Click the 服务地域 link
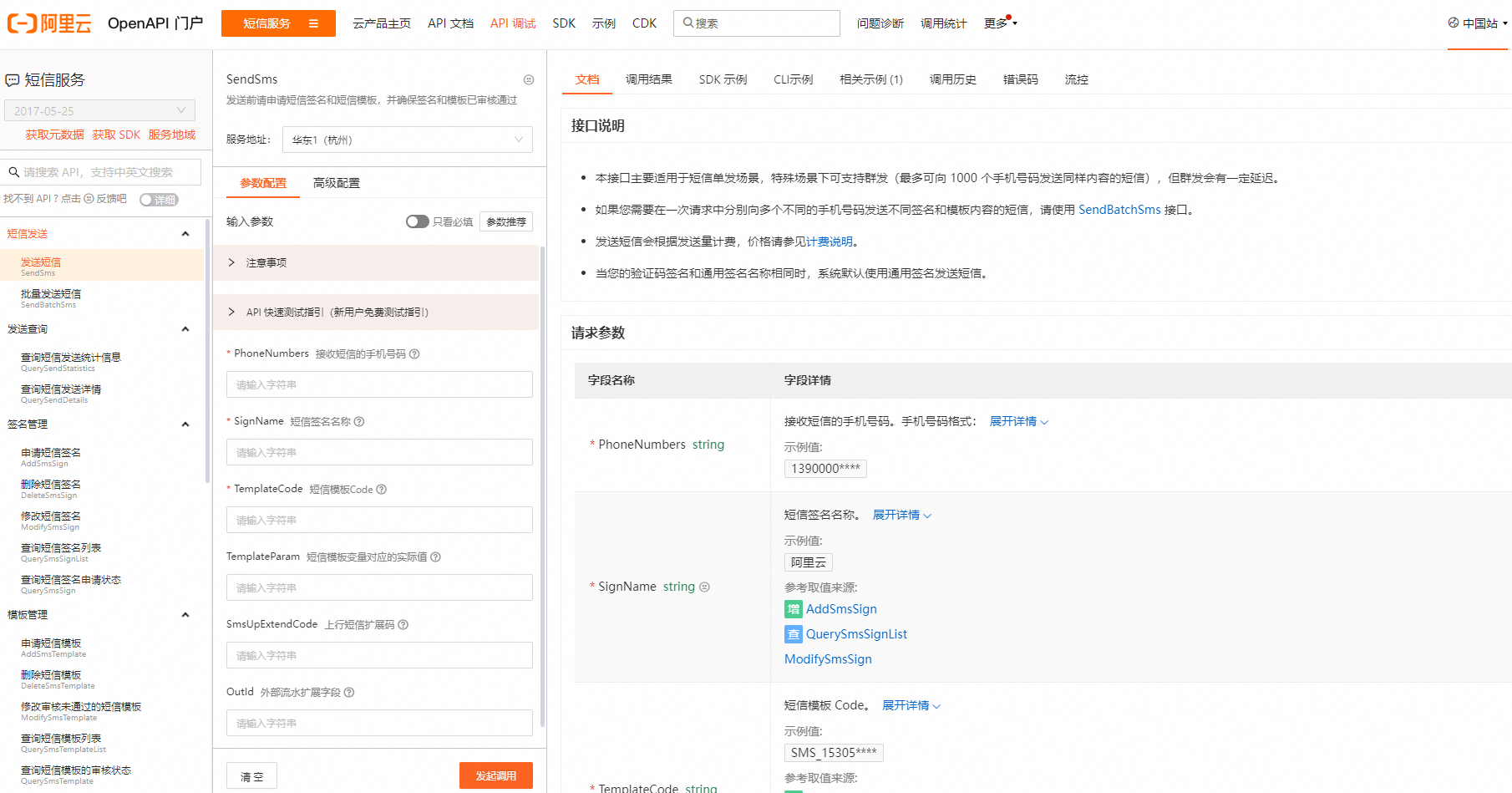 point(172,135)
